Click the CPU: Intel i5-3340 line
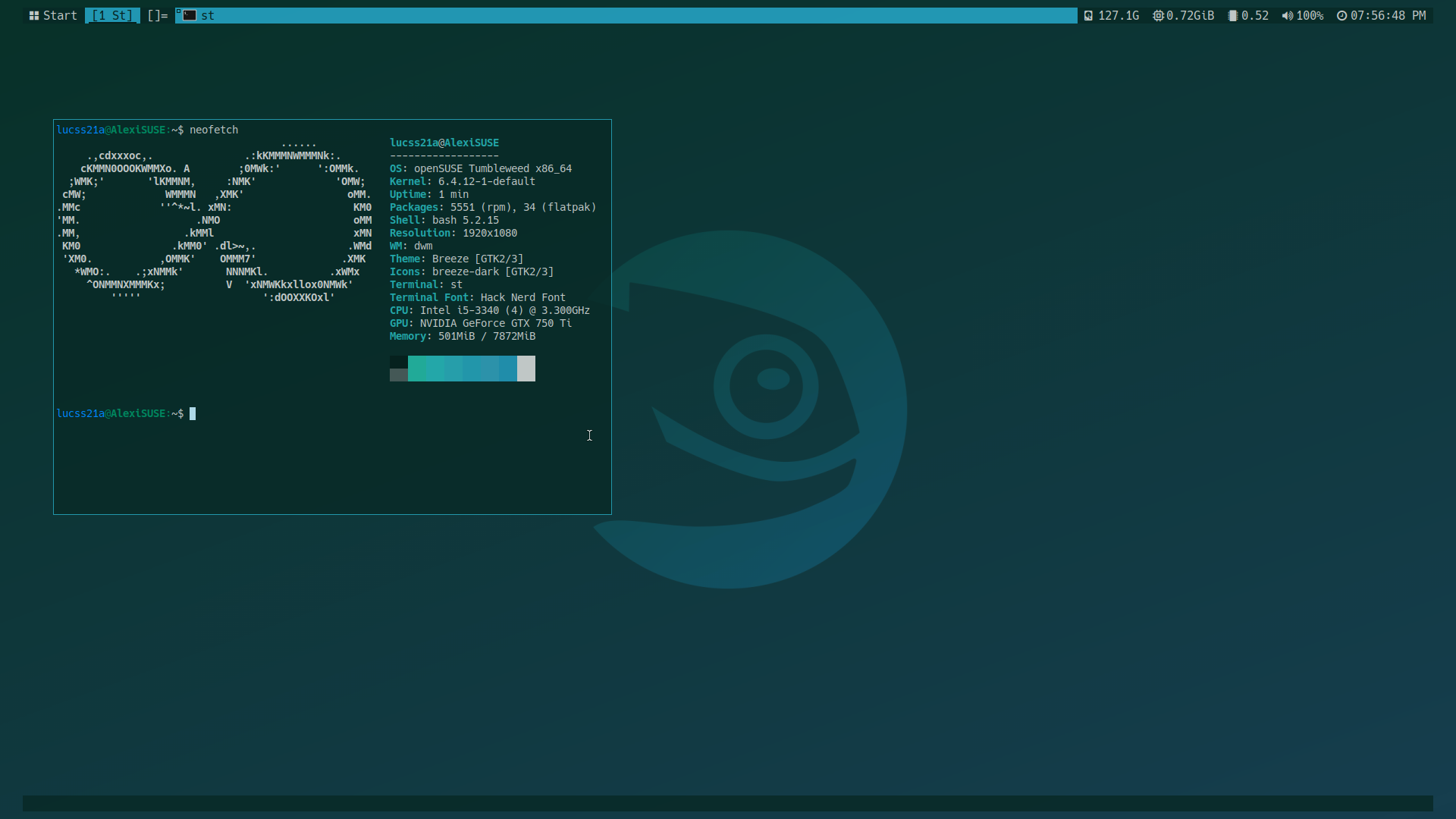This screenshot has width=1456, height=819. point(490,310)
